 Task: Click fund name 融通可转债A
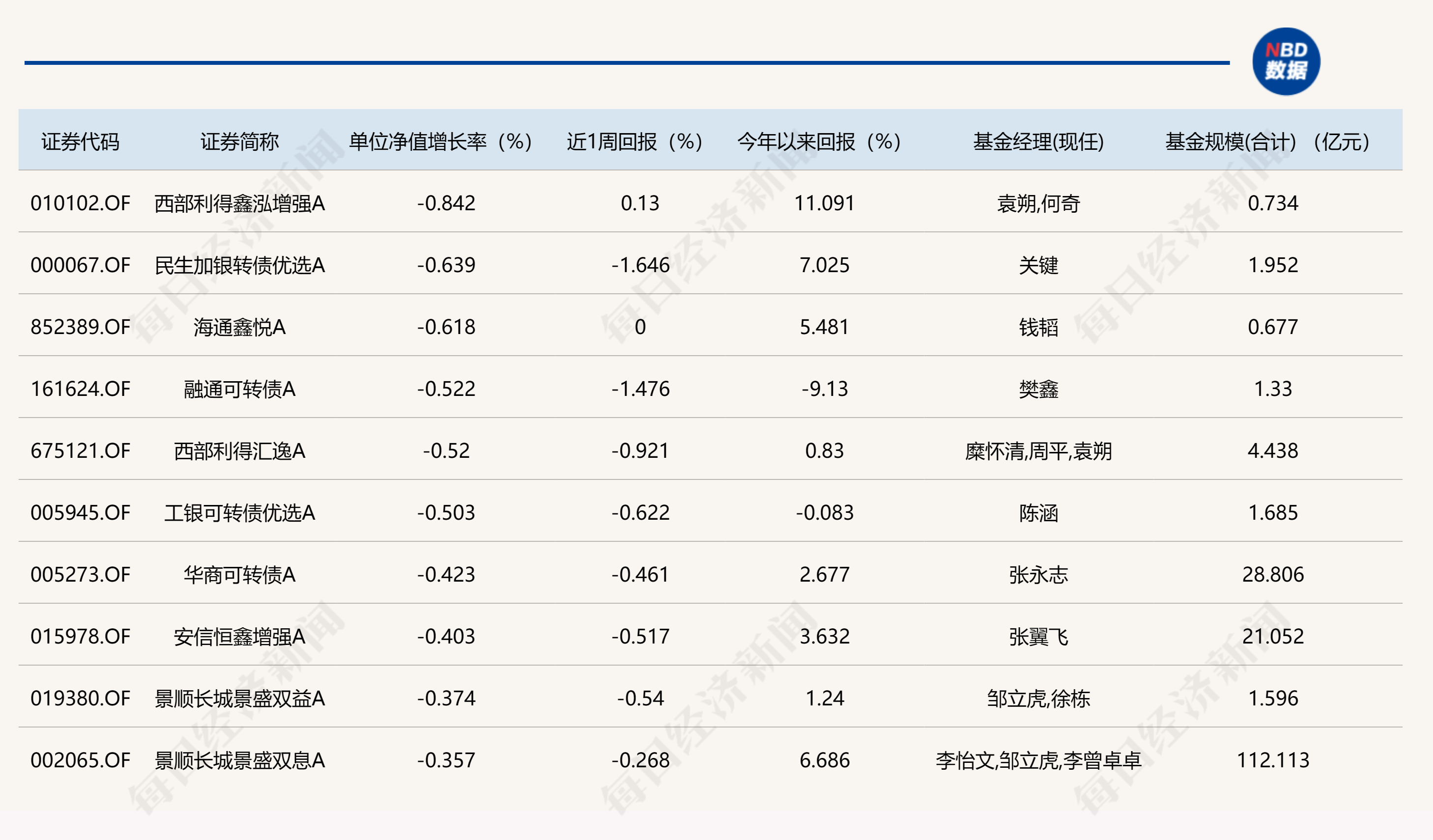[239, 390]
